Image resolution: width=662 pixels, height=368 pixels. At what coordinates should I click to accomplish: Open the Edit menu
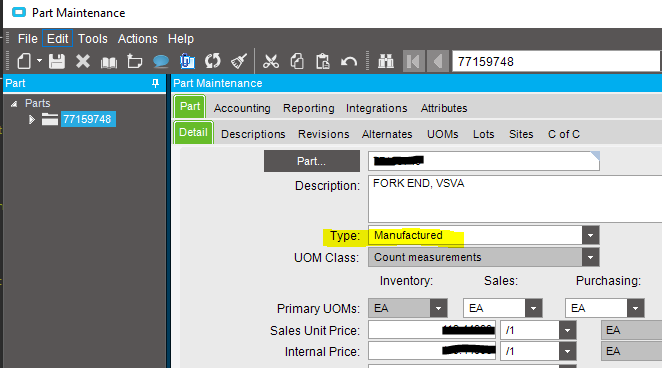pos(57,39)
